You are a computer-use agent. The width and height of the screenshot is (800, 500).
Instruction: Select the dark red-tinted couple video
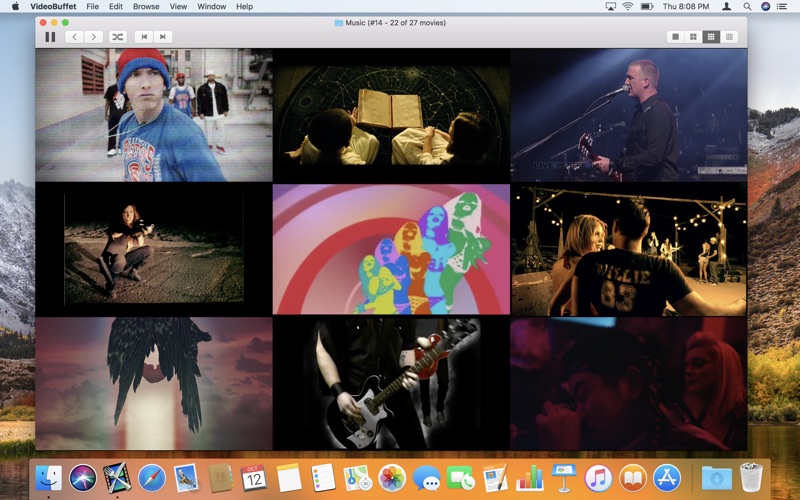pos(629,383)
